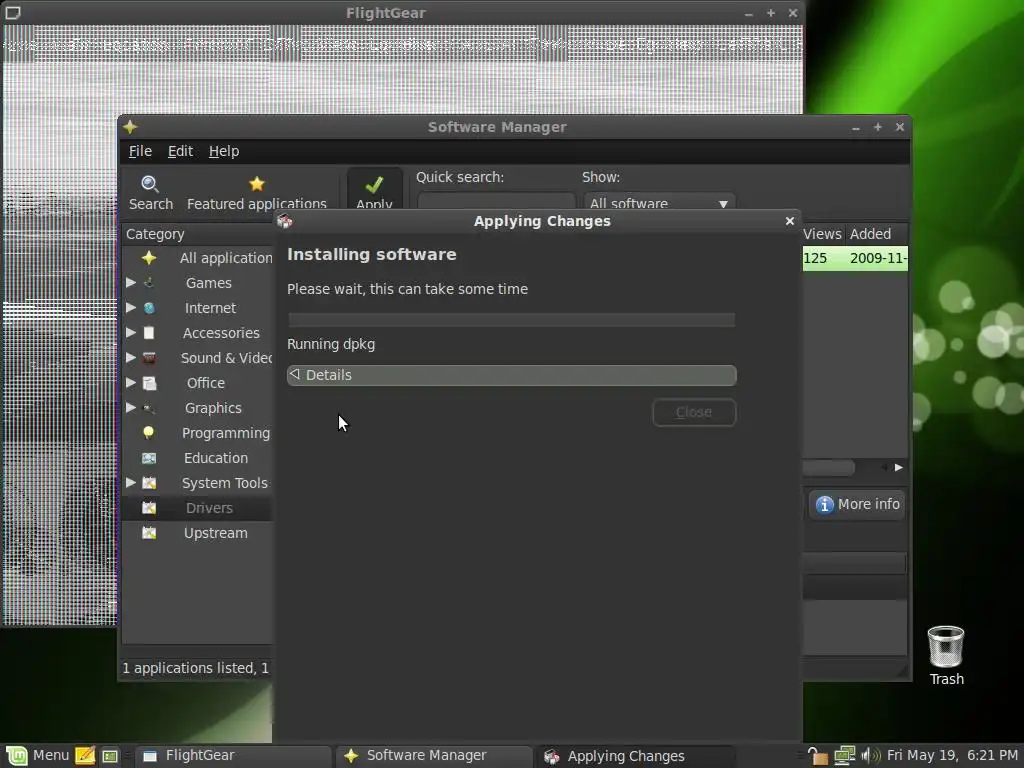The image size is (1024, 768).
Task: Click the network connection tray icon
Action: [x=844, y=756]
